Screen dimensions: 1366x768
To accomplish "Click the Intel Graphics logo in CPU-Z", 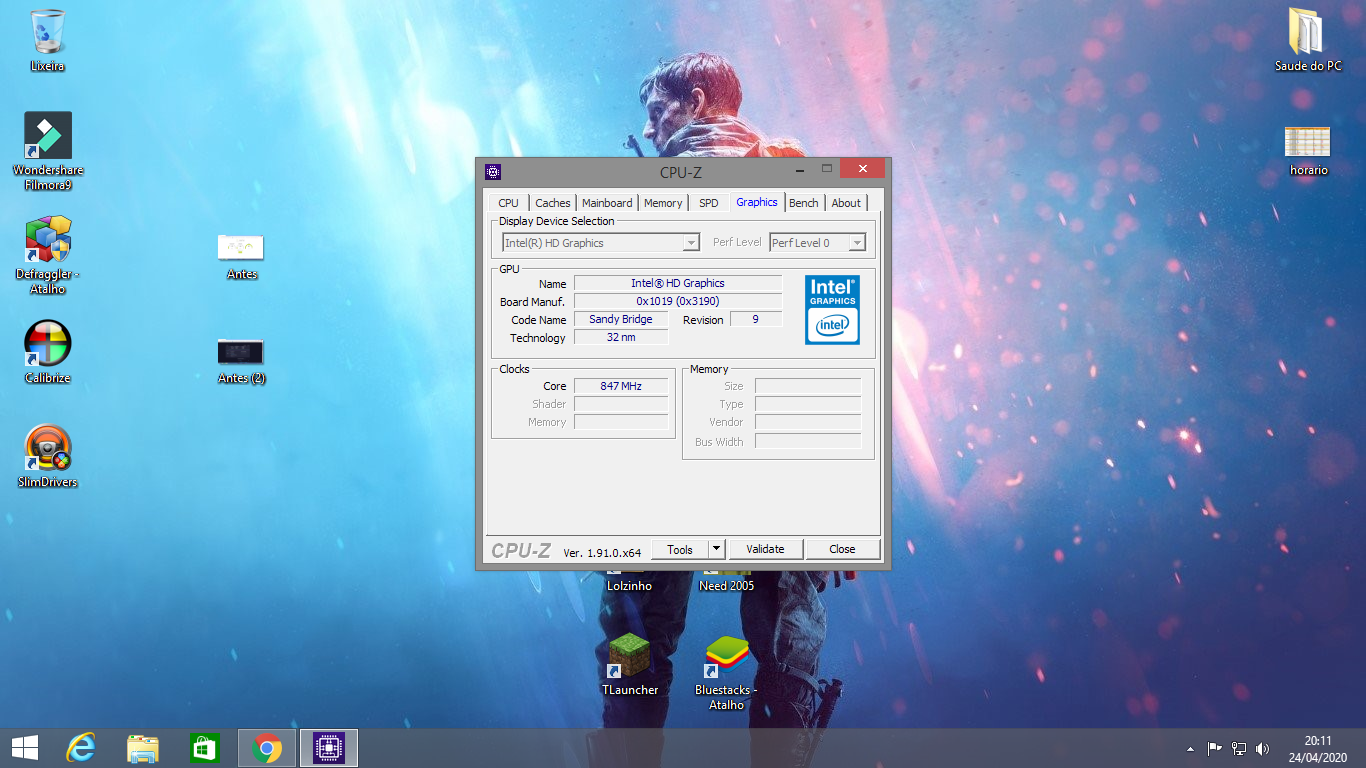I will tap(832, 310).
